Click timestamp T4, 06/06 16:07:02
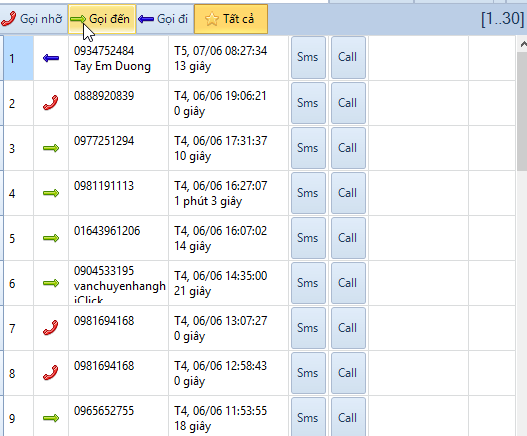 (x=220, y=231)
